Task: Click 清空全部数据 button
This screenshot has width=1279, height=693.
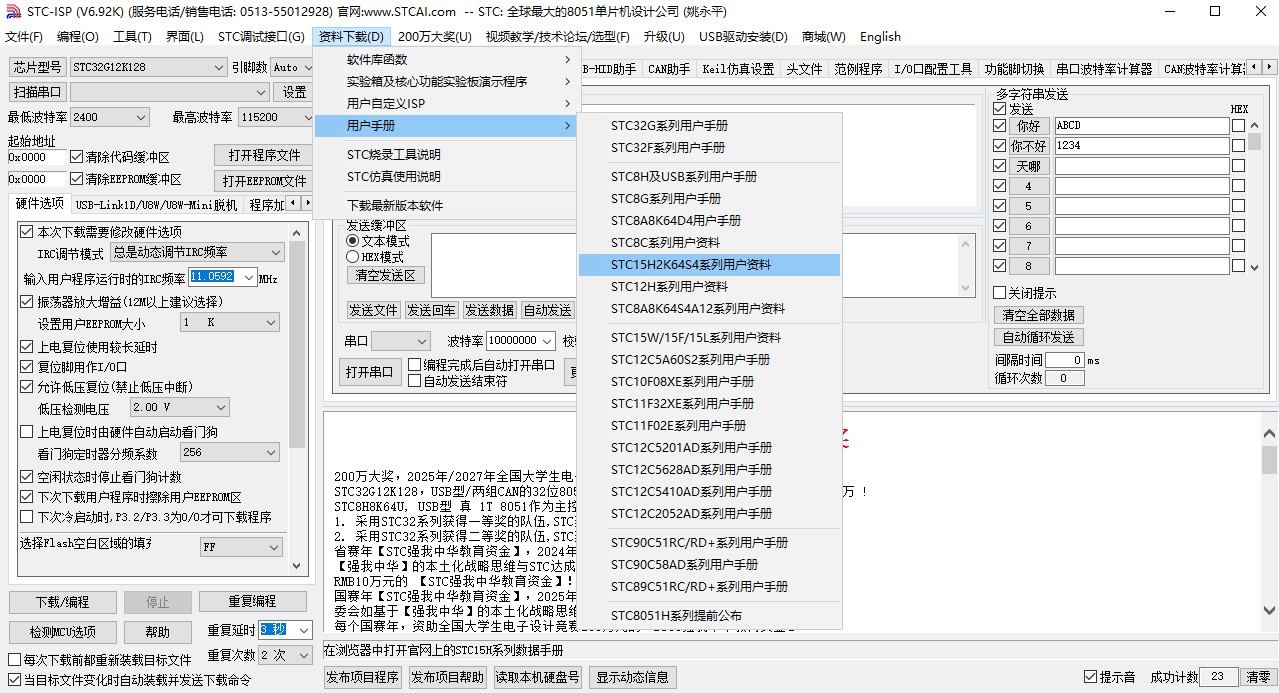Action: coord(1038,315)
